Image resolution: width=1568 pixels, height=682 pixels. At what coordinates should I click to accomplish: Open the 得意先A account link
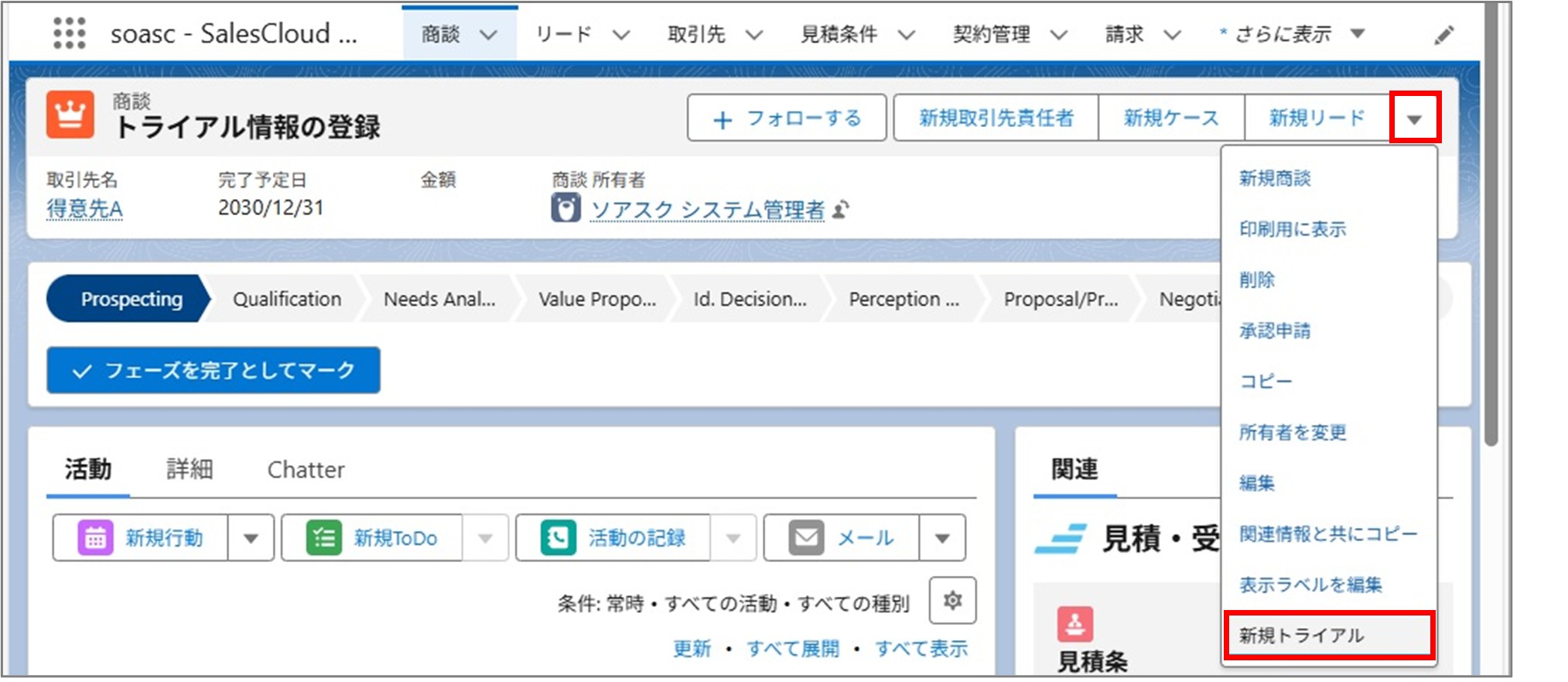(x=84, y=209)
